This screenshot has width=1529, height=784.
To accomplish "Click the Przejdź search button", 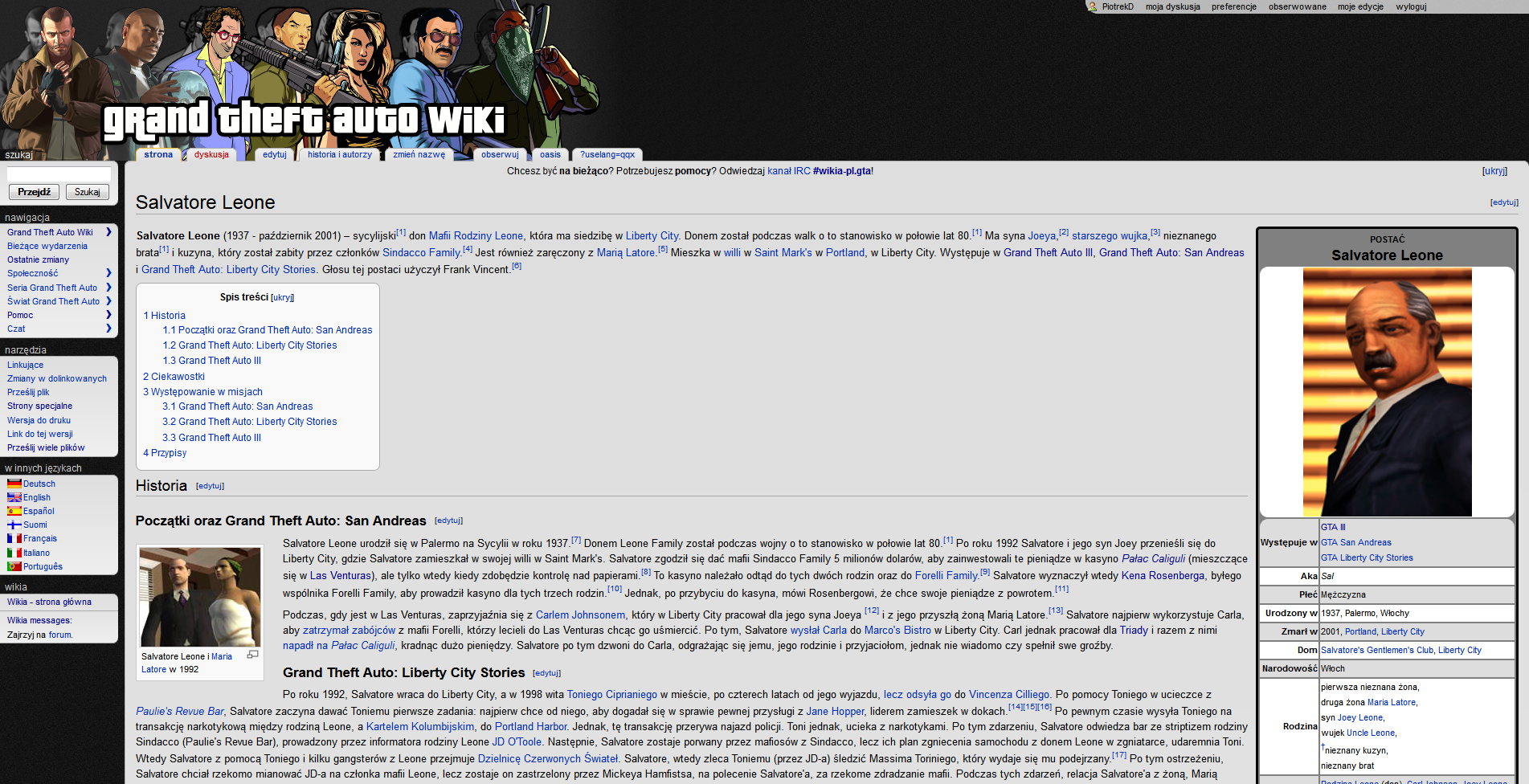I will click(x=34, y=192).
